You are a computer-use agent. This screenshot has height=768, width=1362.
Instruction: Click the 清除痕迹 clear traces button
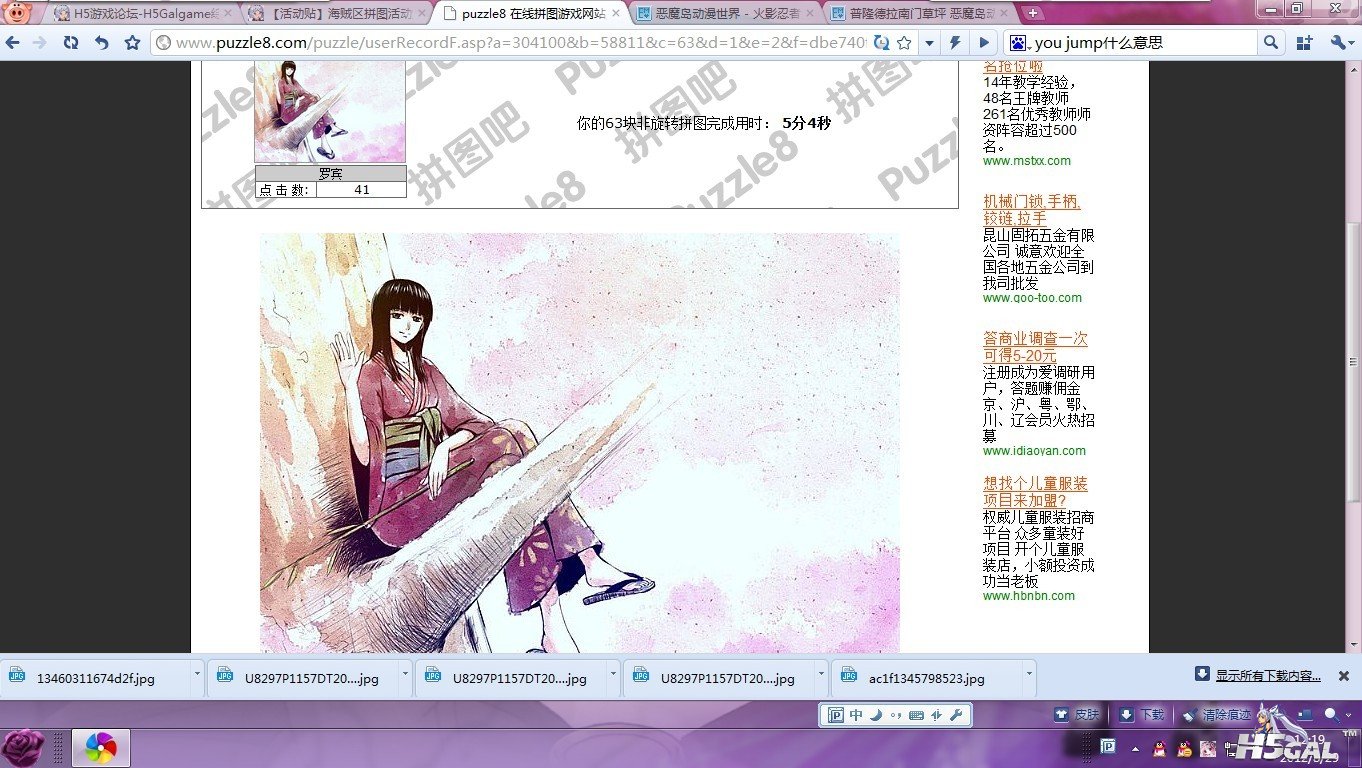point(1216,714)
